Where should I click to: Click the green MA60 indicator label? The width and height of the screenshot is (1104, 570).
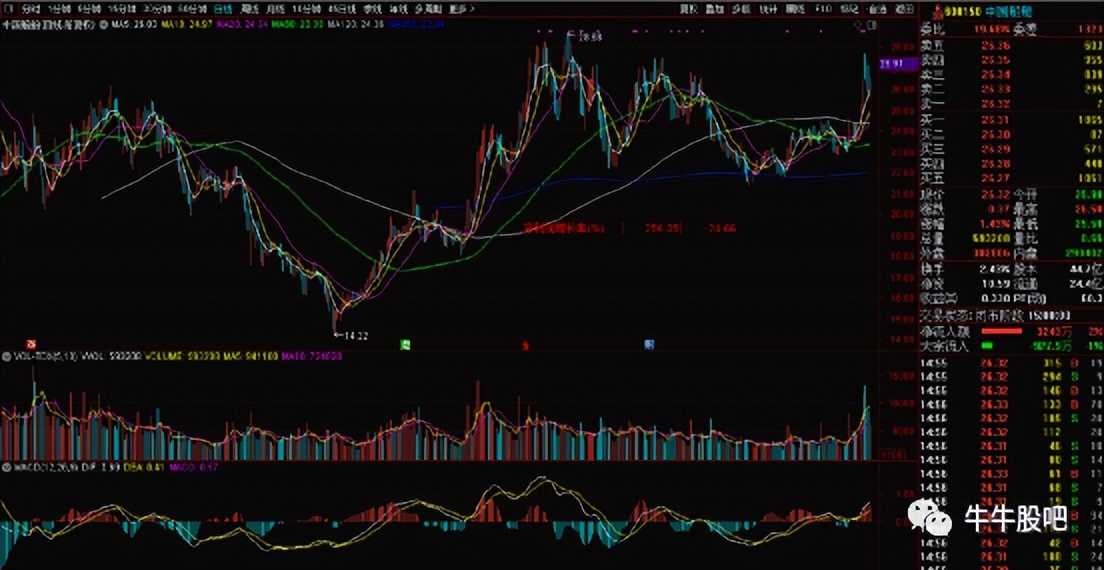pyautogui.click(x=299, y=25)
